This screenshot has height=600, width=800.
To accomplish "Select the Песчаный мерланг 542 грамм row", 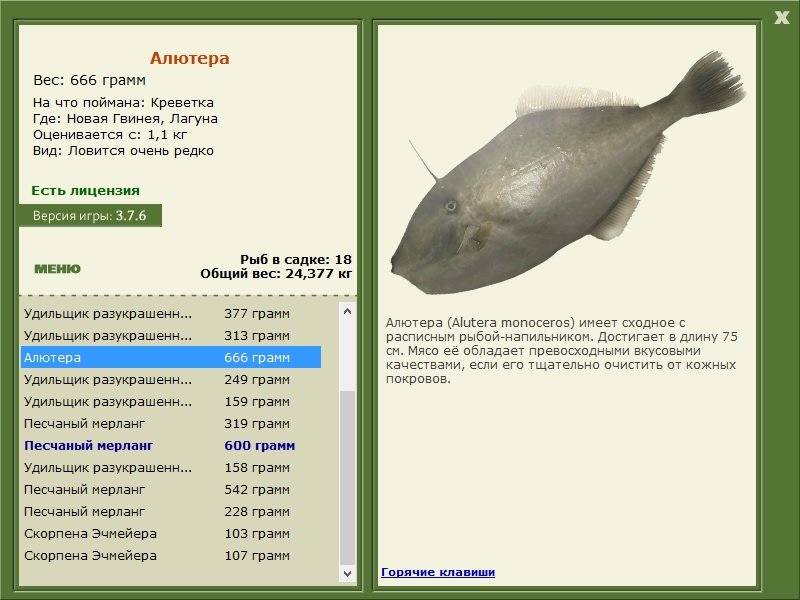I will click(171, 489).
